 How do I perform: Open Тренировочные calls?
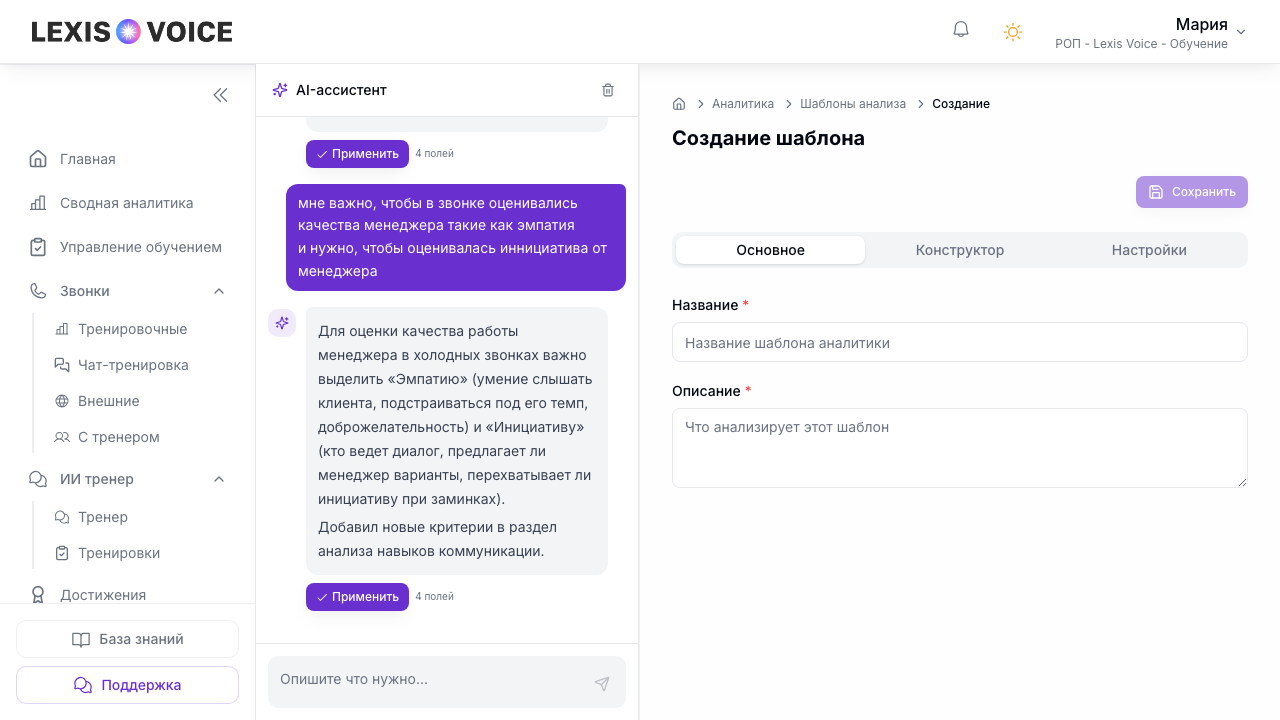[132, 329]
